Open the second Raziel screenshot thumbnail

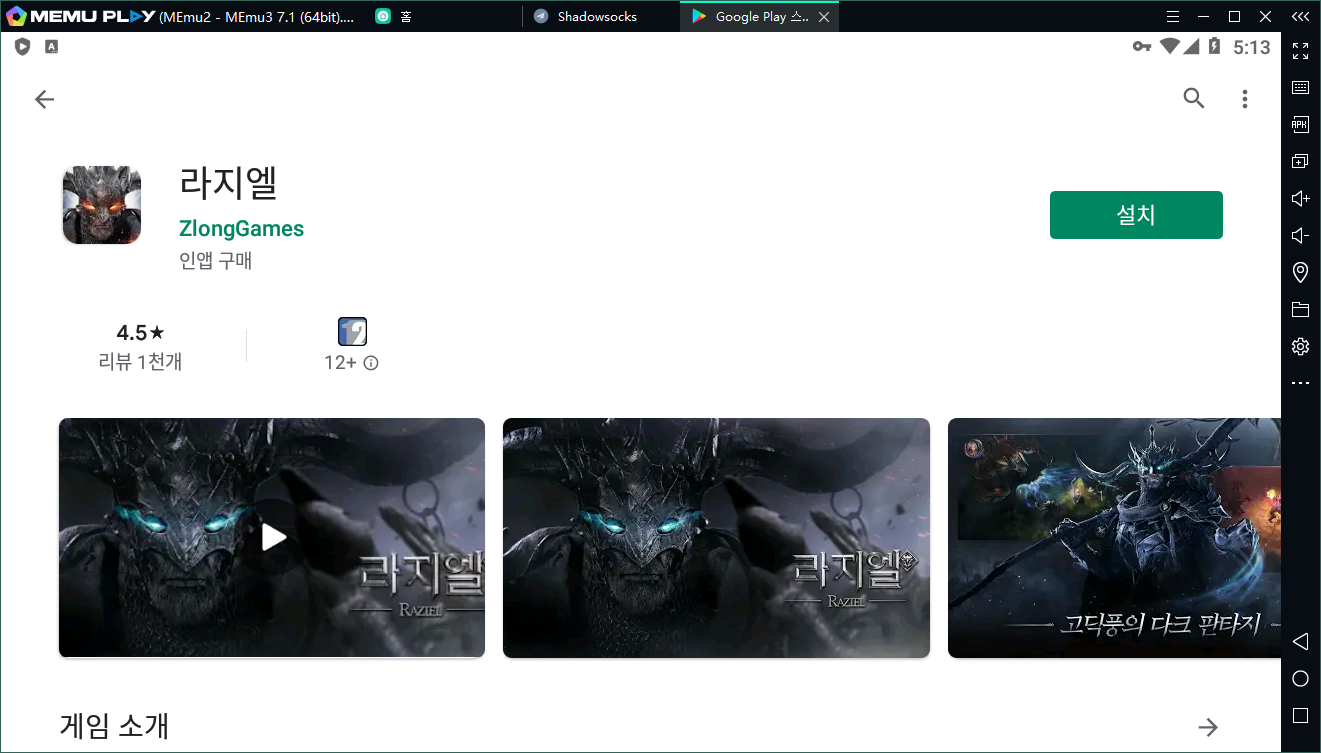pos(716,537)
